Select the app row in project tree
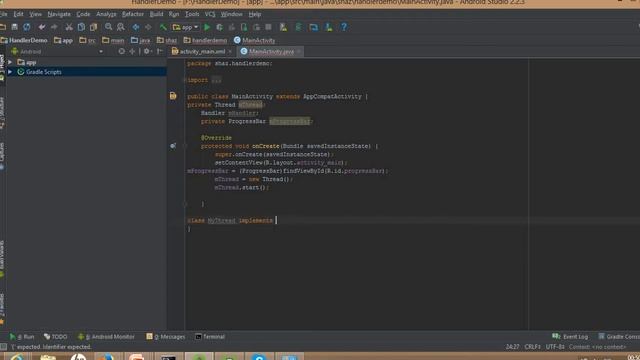640x360 pixels. click(86, 62)
